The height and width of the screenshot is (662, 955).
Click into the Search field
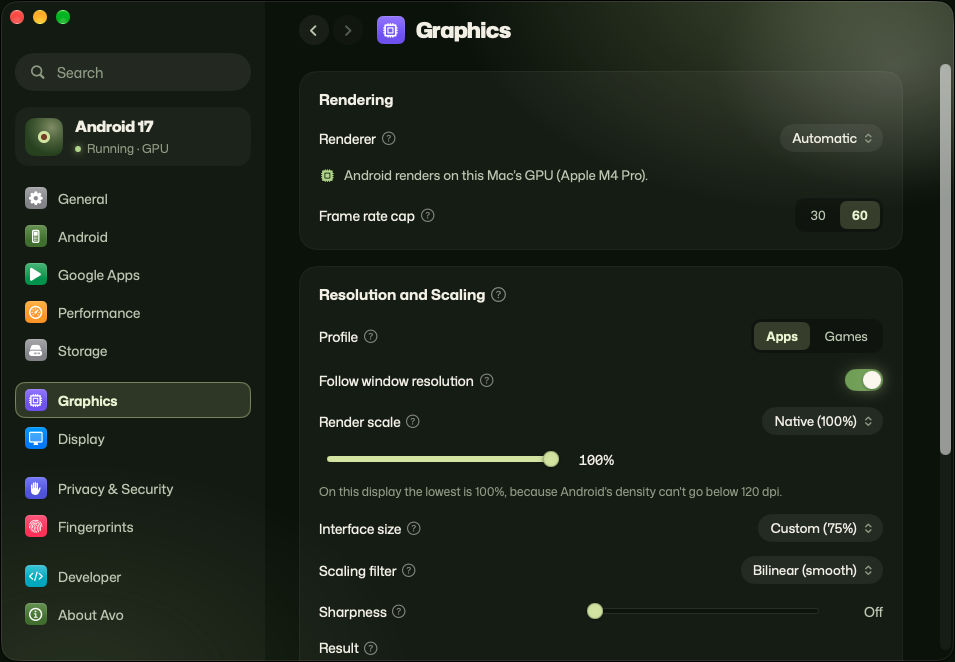point(133,72)
